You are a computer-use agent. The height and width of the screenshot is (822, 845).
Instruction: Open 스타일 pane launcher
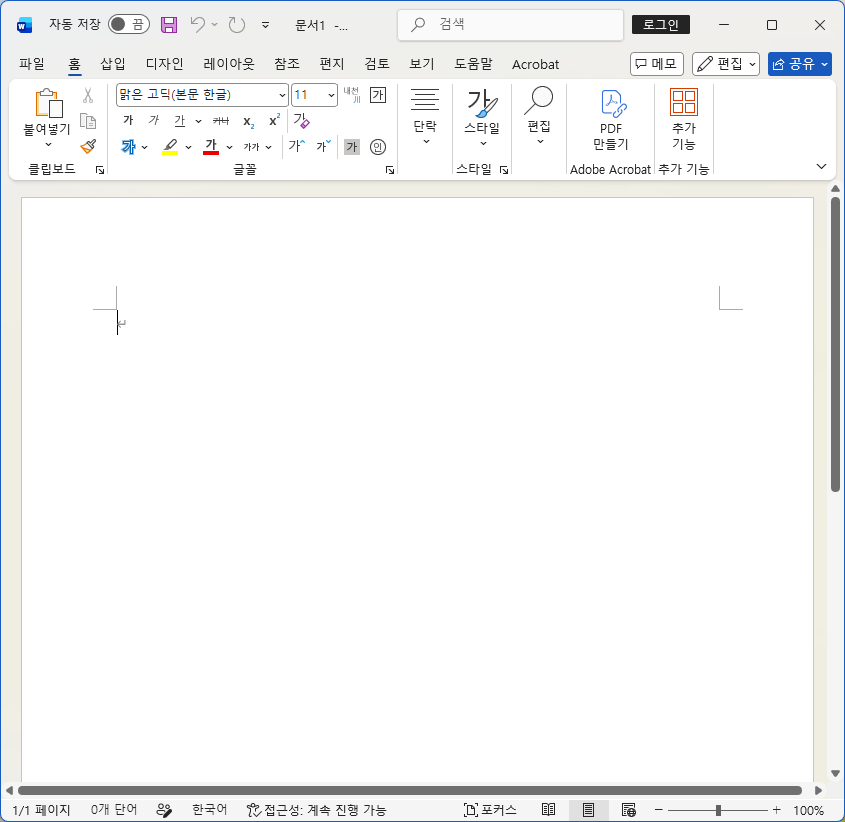coord(504,170)
